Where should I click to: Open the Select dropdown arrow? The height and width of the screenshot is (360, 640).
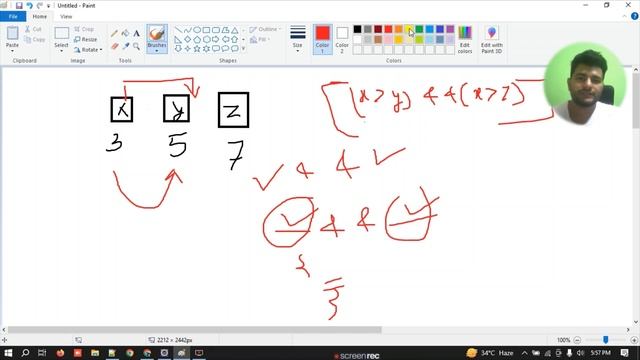(x=61, y=51)
